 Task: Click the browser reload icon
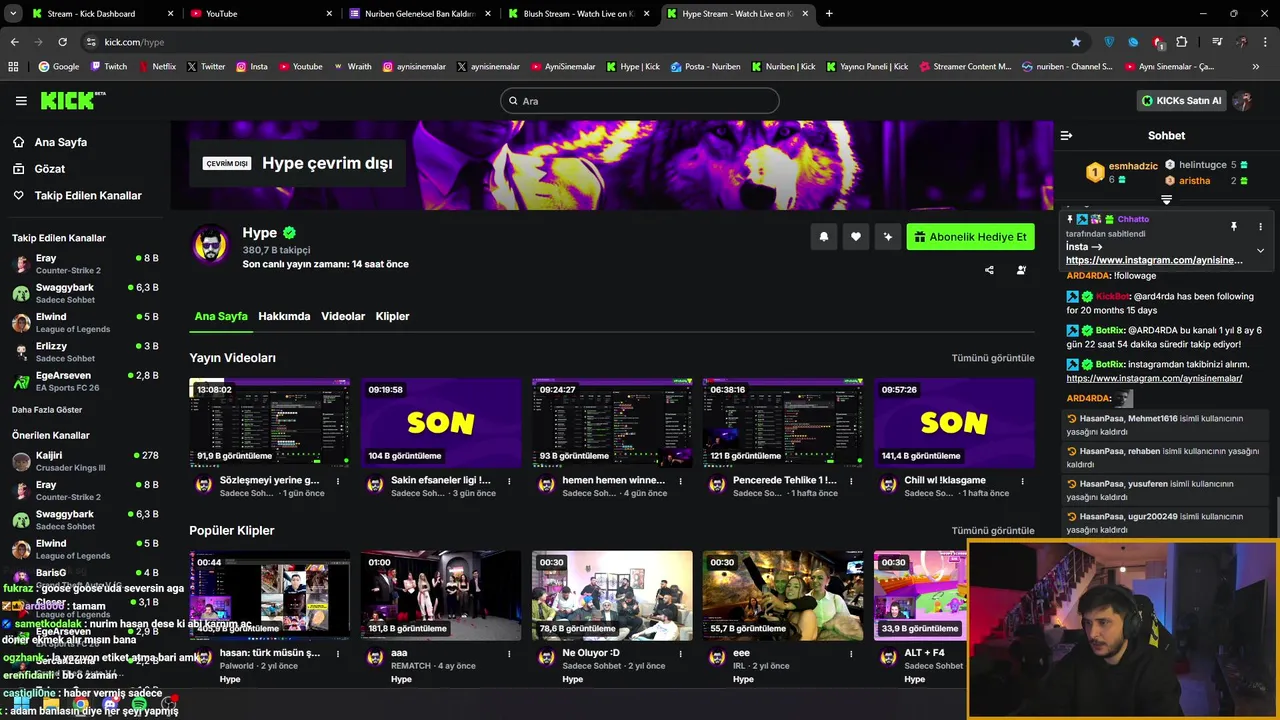(62, 42)
